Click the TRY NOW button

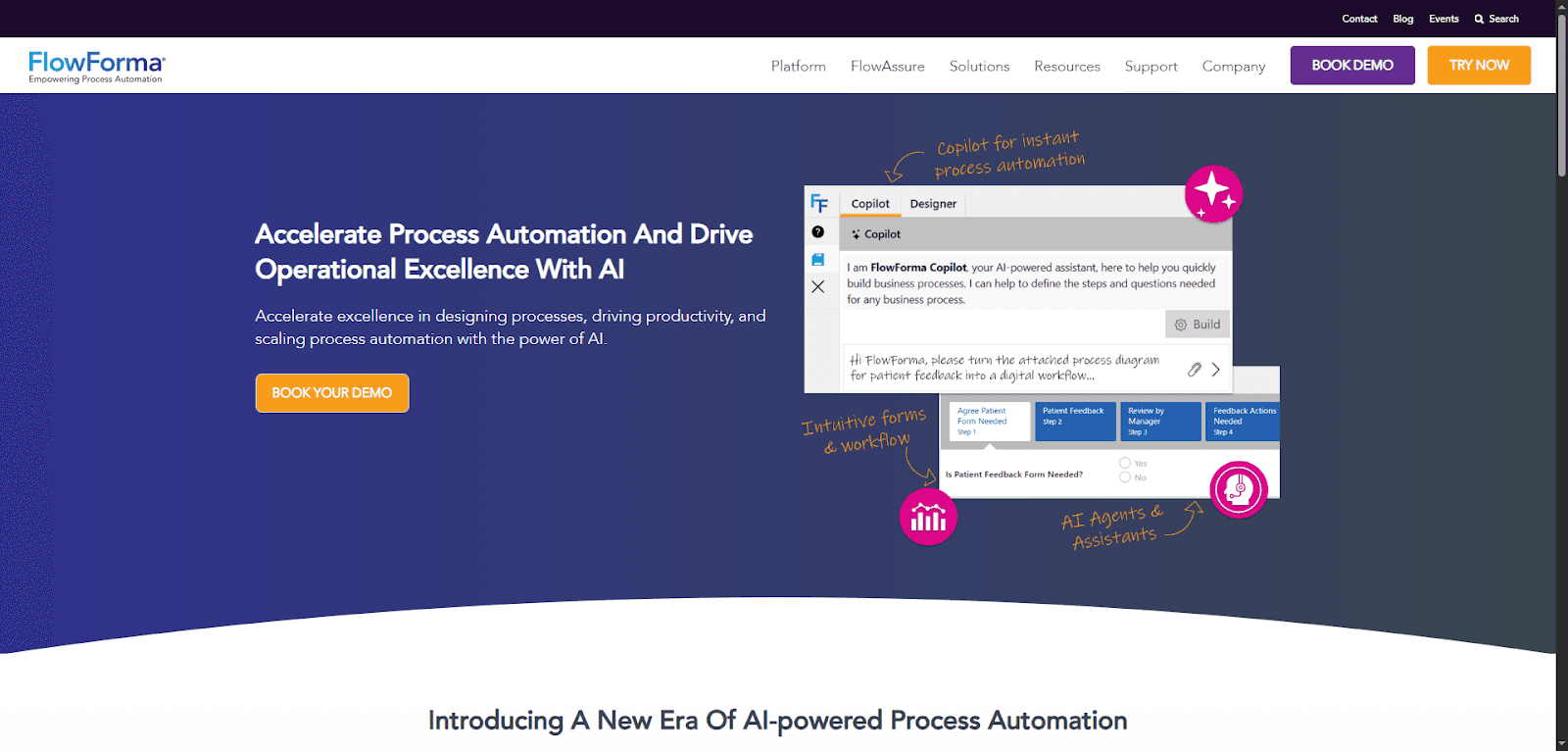tap(1479, 66)
